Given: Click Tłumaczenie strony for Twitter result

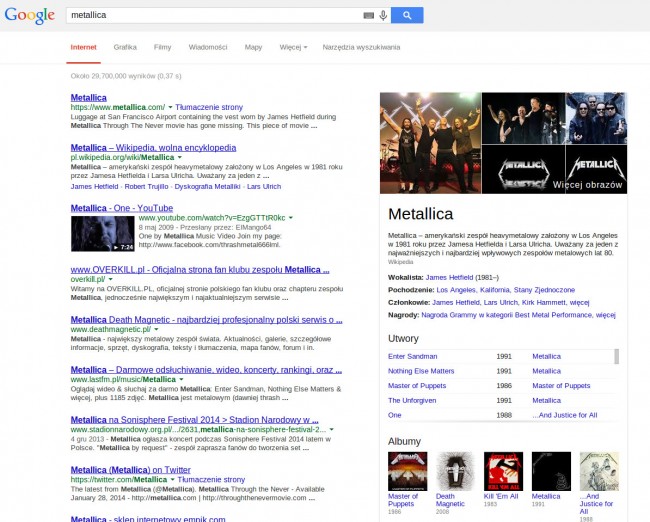Looking at the screenshot, I should coord(211,480).
